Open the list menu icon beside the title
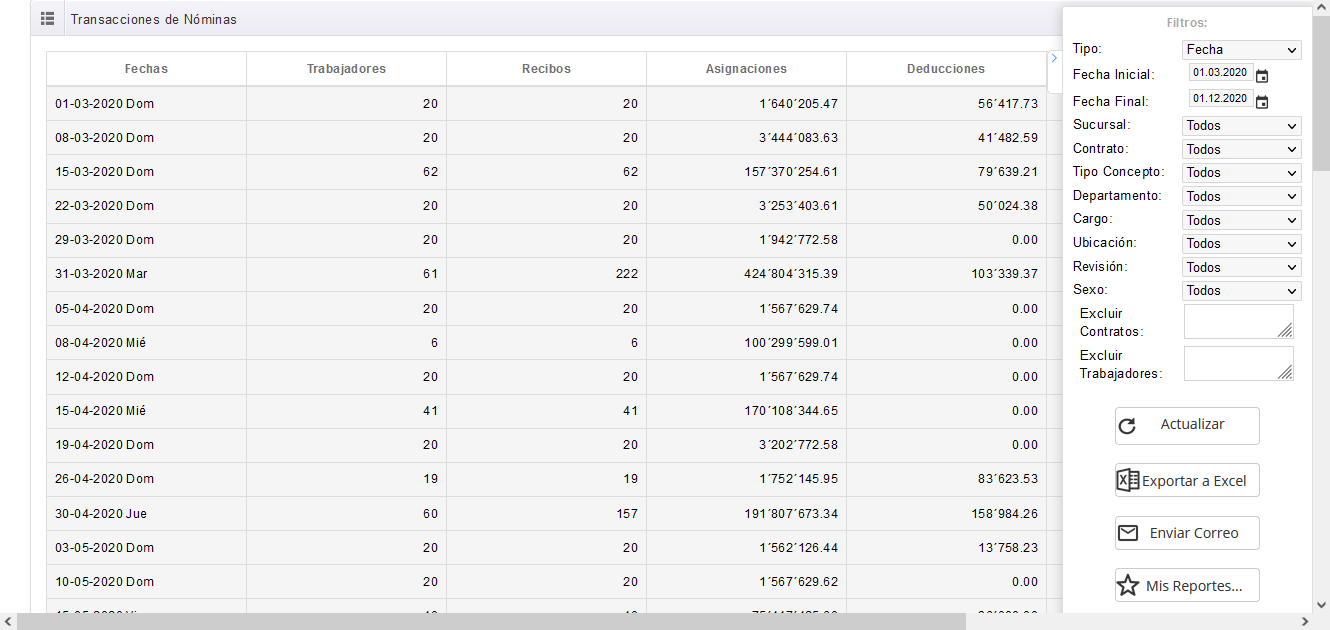The height and width of the screenshot is (630, 1330). (x=47, y=19)
